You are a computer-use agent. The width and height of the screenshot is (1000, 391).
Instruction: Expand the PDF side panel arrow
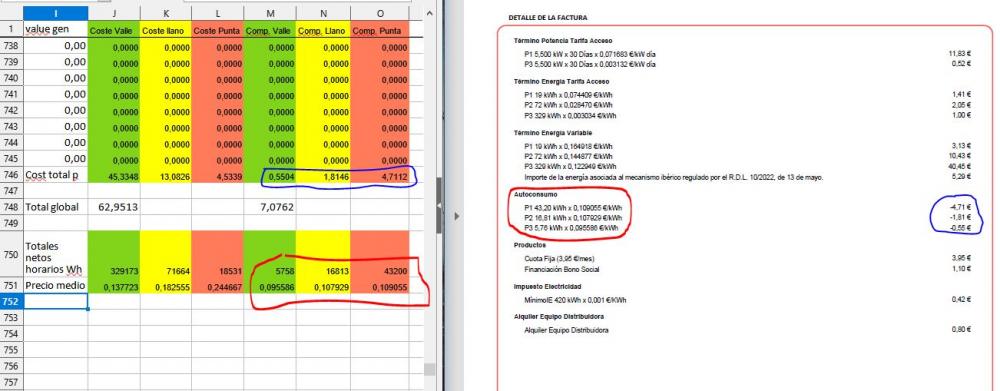[456, 217]
